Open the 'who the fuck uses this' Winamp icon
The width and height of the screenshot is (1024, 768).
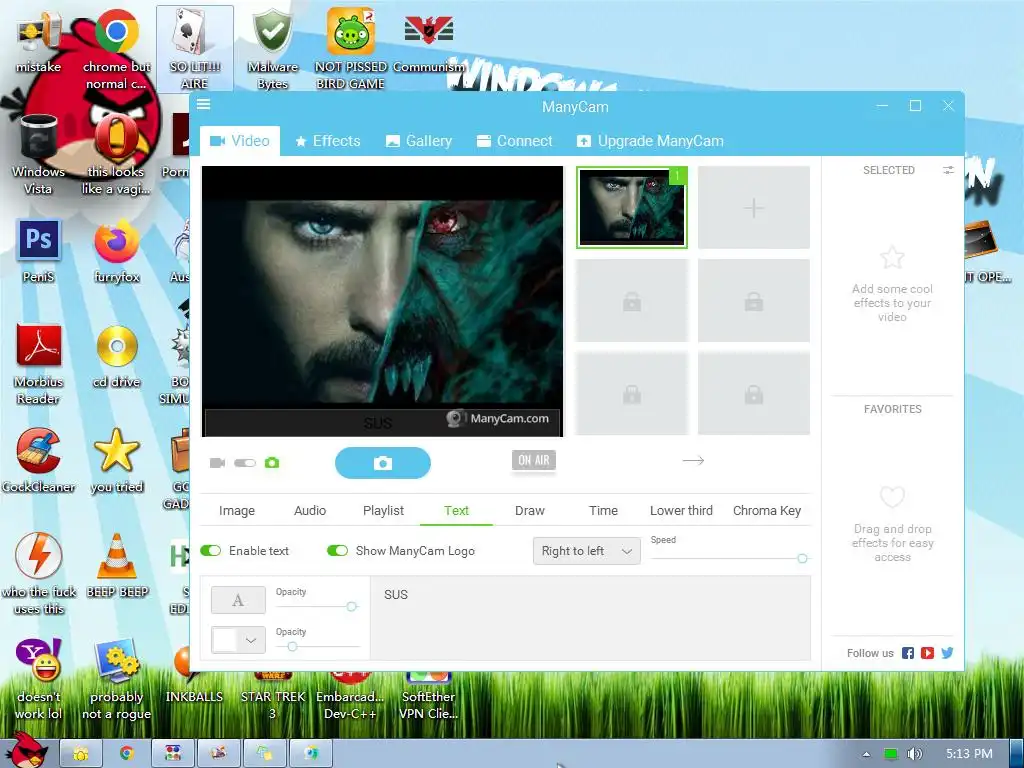[38, 575]
